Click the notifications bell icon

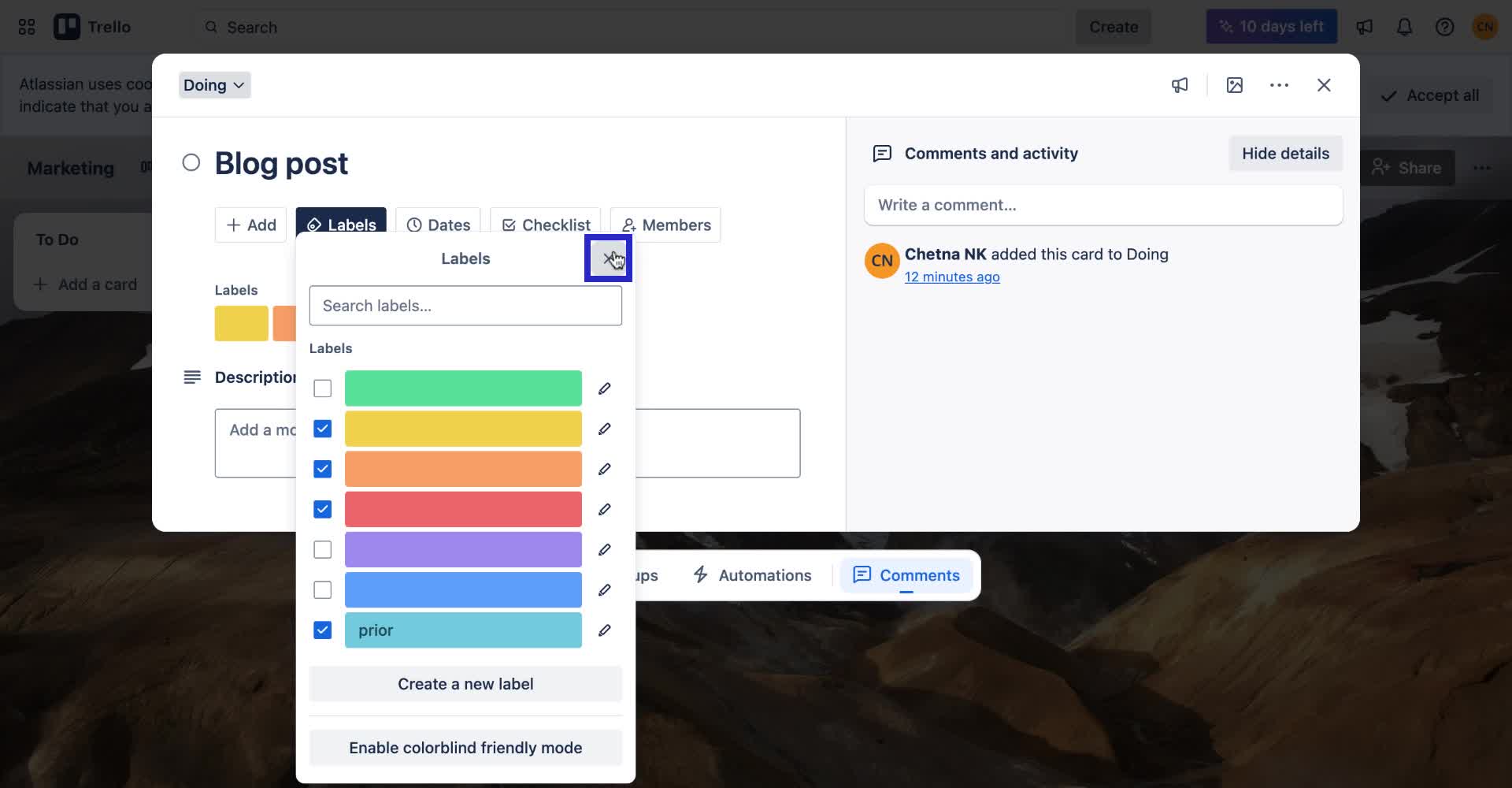point(1405,26)
